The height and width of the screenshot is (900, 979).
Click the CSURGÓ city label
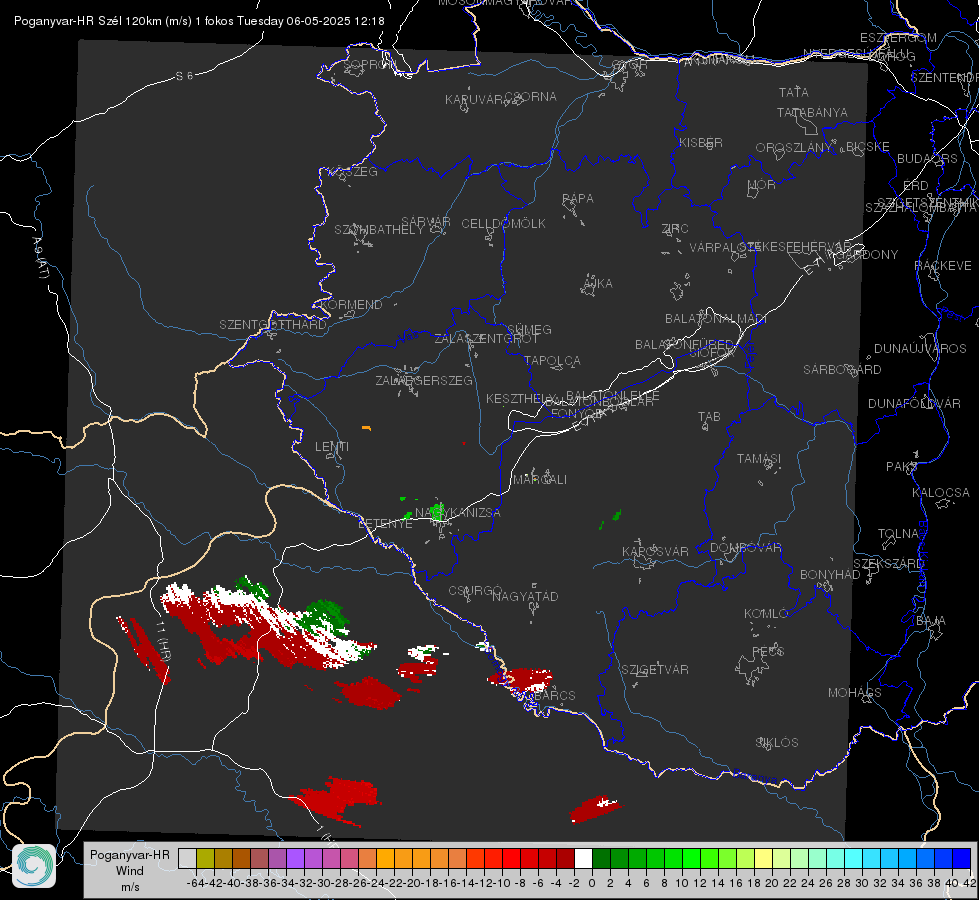pos(475,591)
